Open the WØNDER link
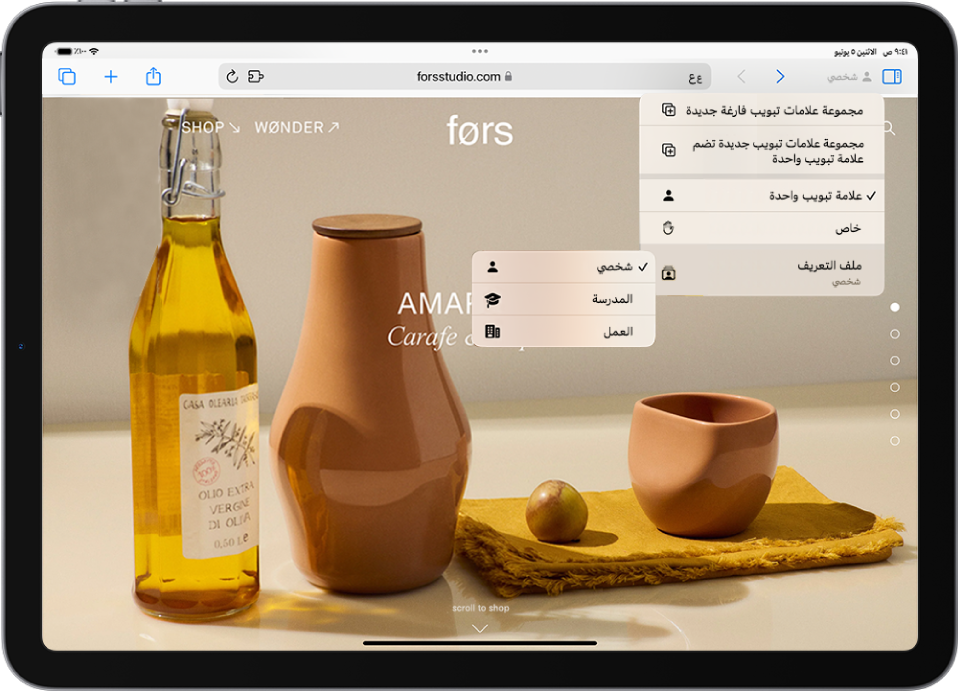Screen dimensions: 958x692 [x=297, y=128]
